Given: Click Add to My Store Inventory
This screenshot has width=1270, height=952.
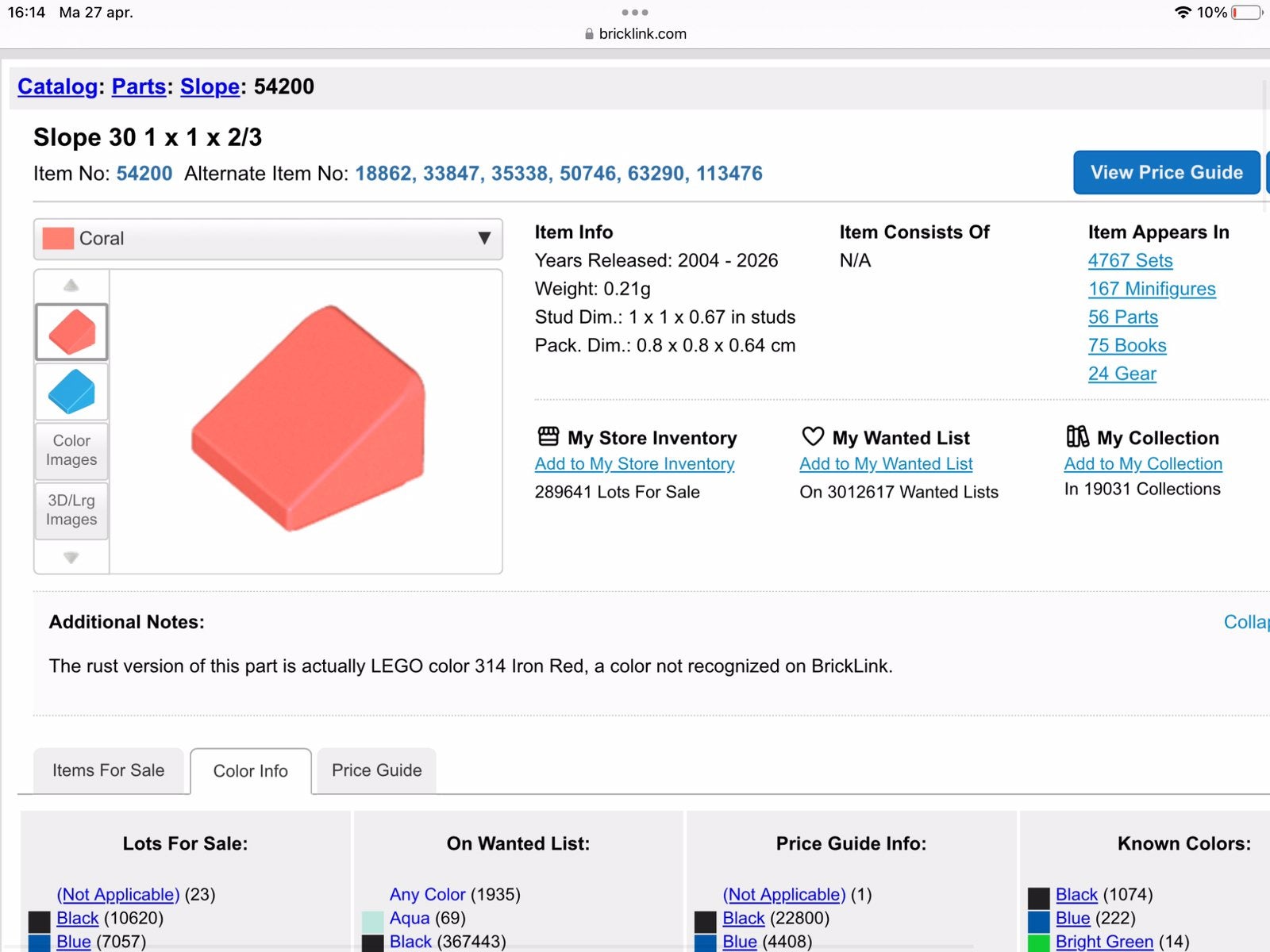Looking at the screenshot, I should (x=634, y=464).
